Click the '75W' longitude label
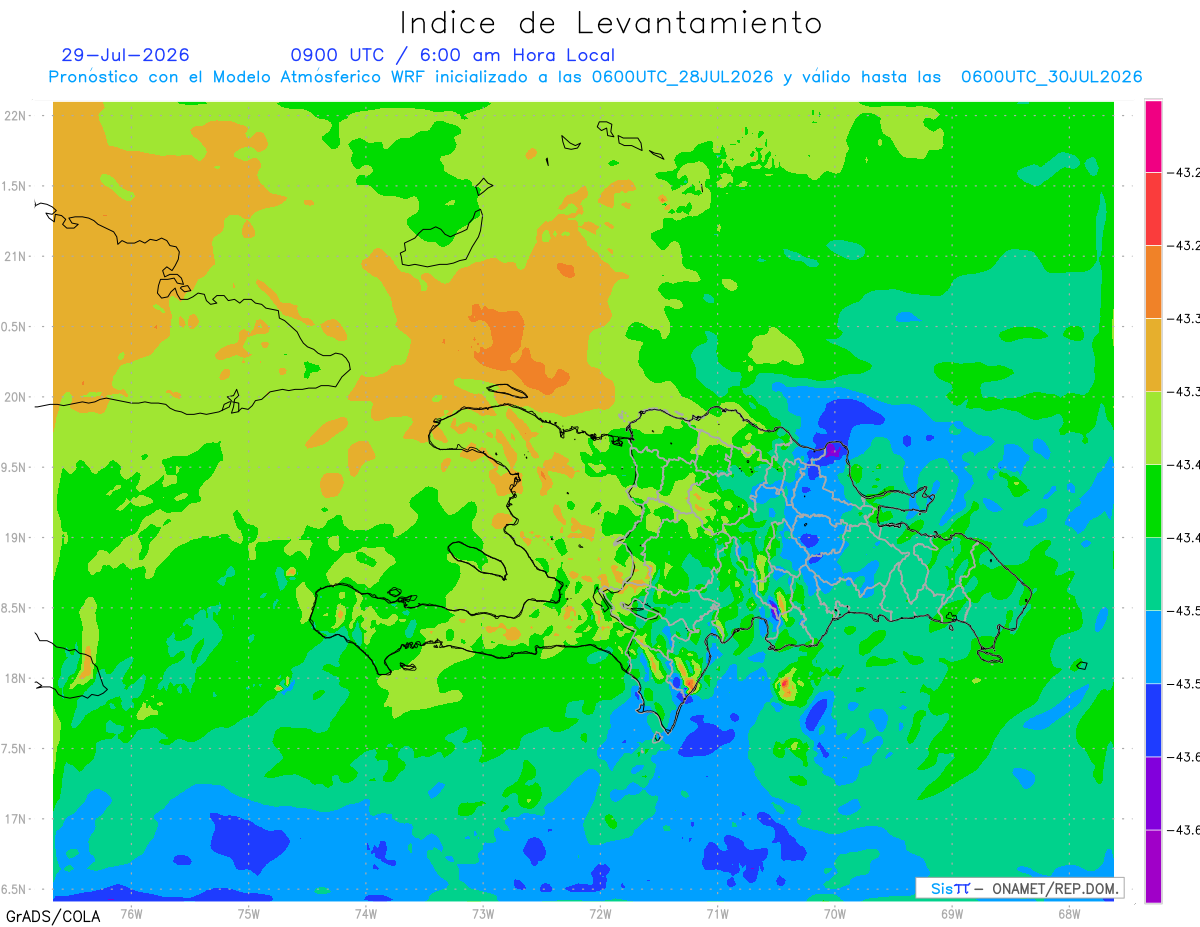 coord(248,913)
